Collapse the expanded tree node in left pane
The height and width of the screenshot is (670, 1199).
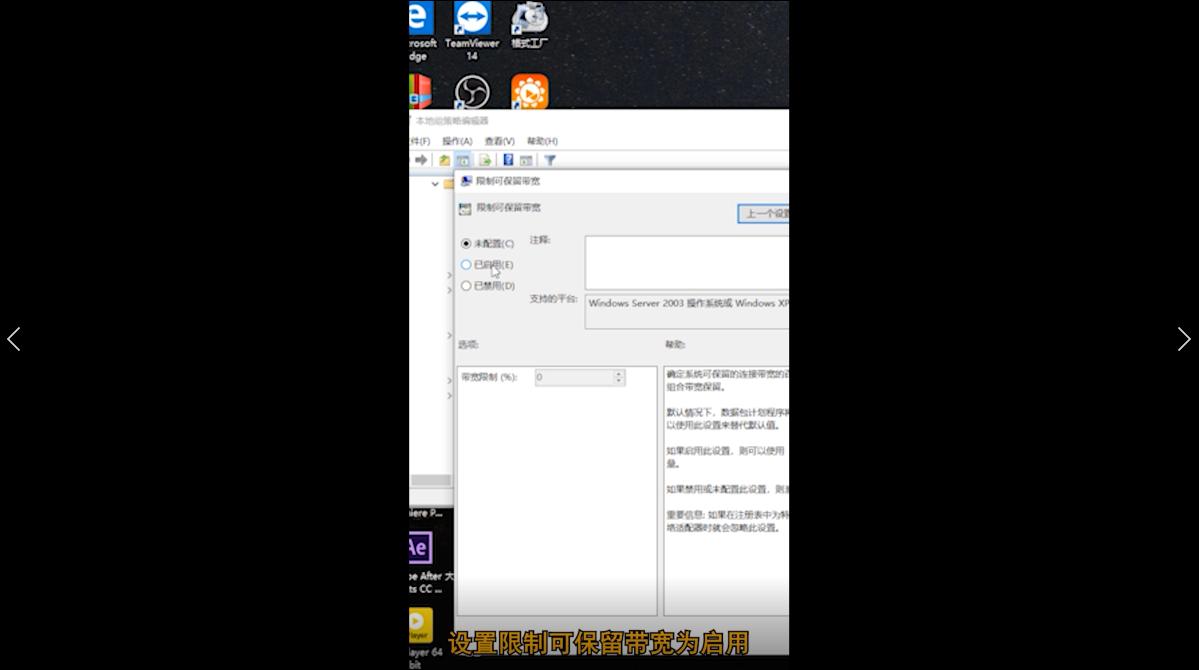(x=434, y=185)
